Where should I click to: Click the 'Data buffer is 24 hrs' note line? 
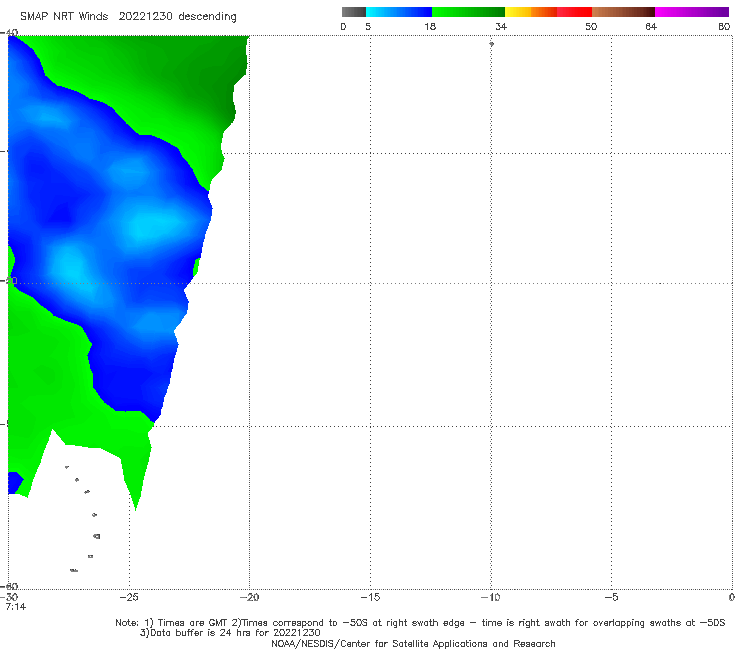click(230, 633)
